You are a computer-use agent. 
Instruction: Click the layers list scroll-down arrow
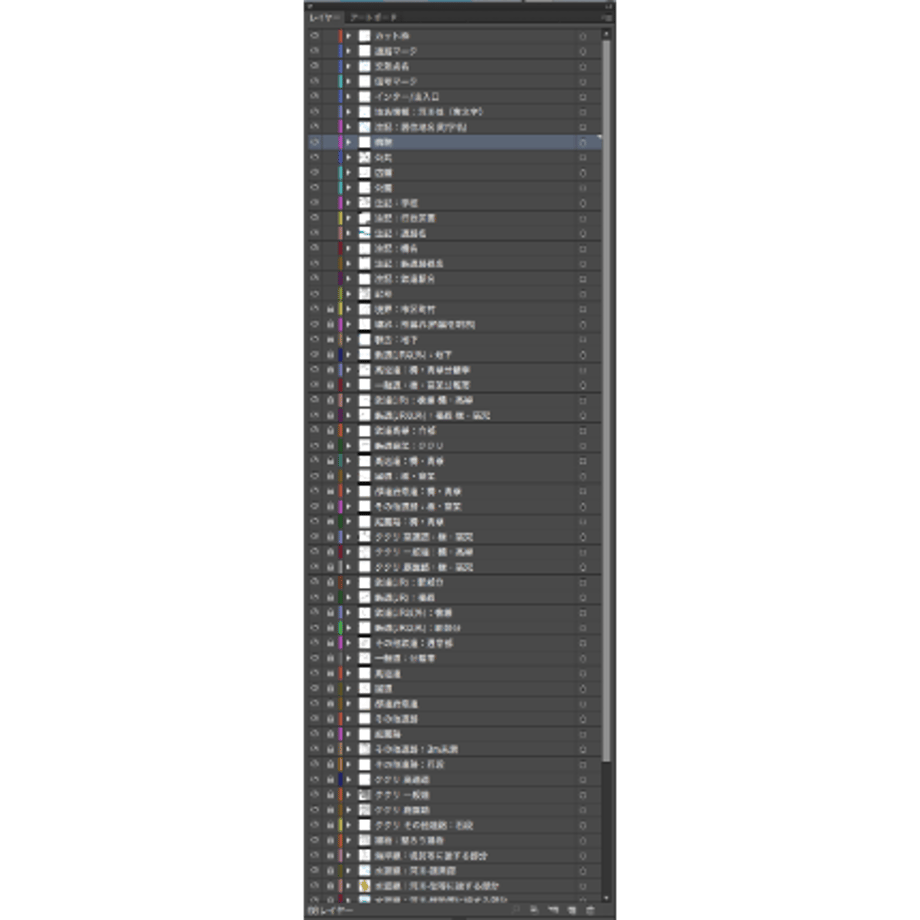pyautogui.click(x=606, y=898)
